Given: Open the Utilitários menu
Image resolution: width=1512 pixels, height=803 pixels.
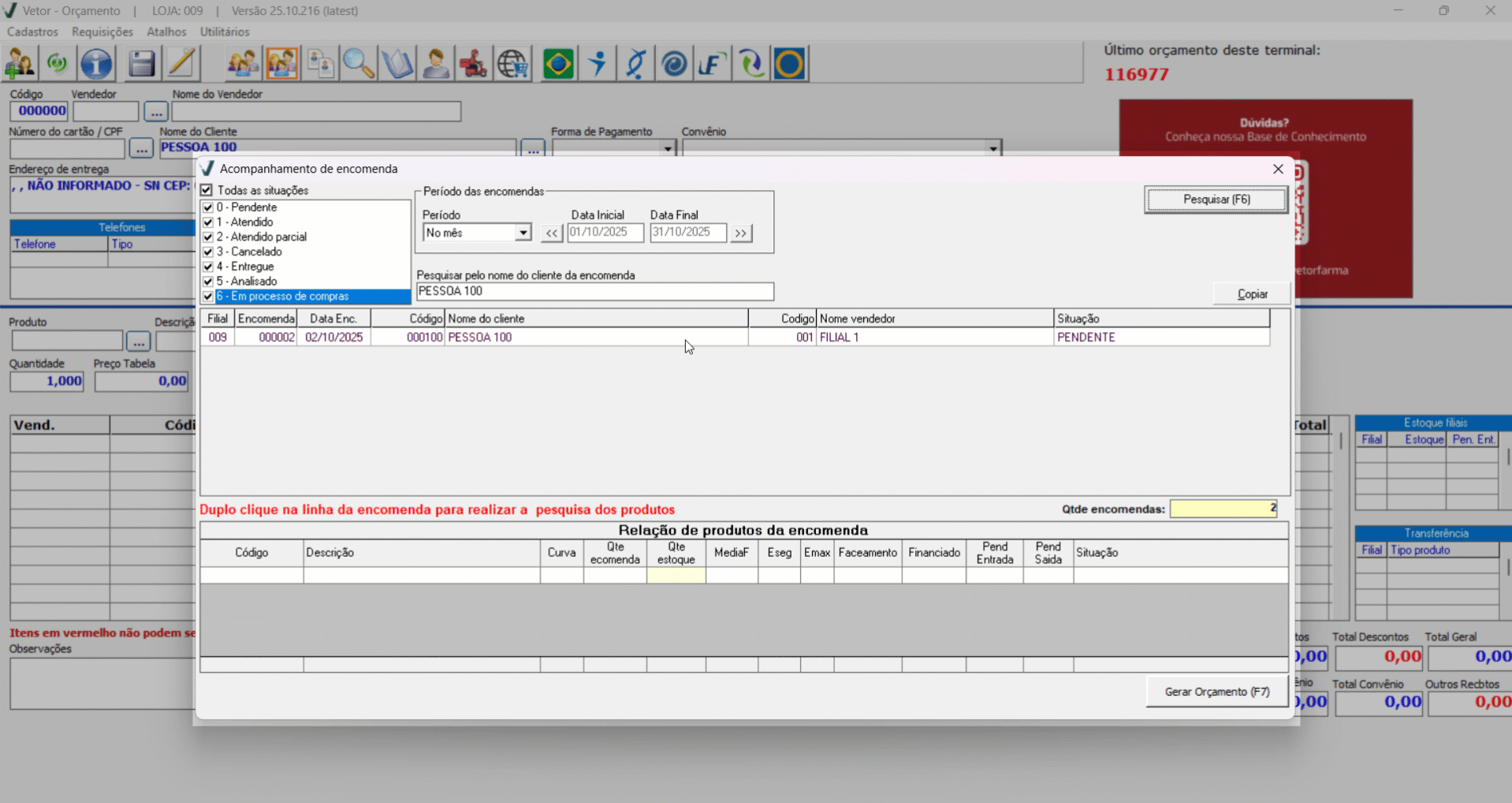Looking at the screenshot, I should (225, 32).
